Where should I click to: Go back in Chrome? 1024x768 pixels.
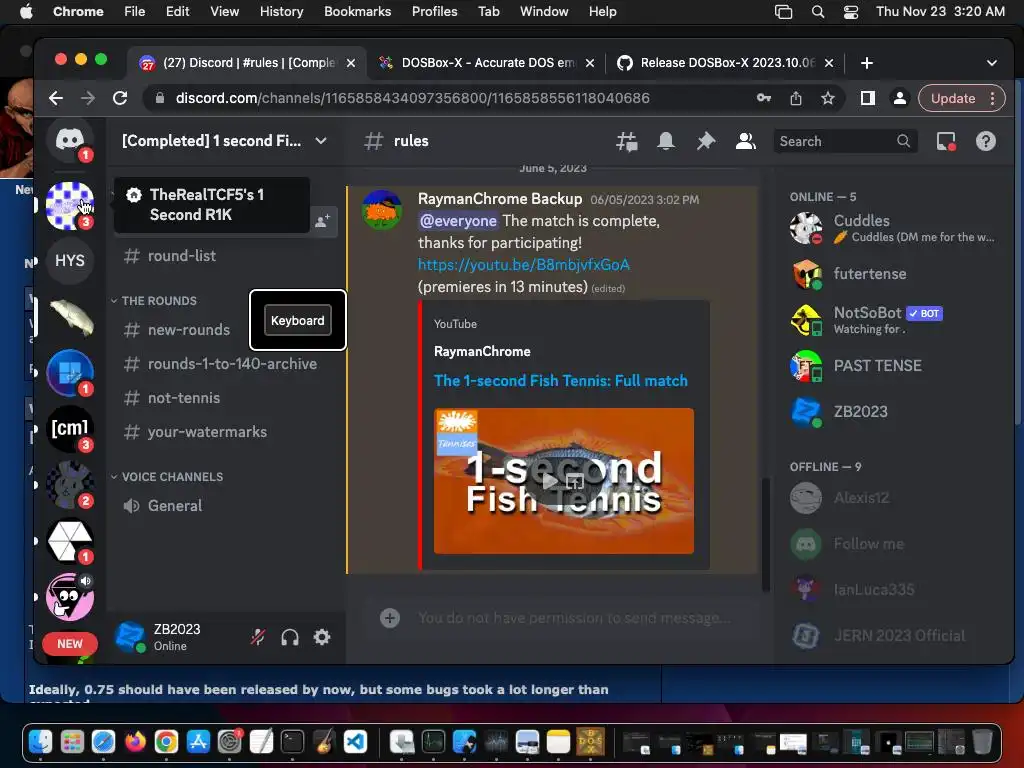coord(56,98)
